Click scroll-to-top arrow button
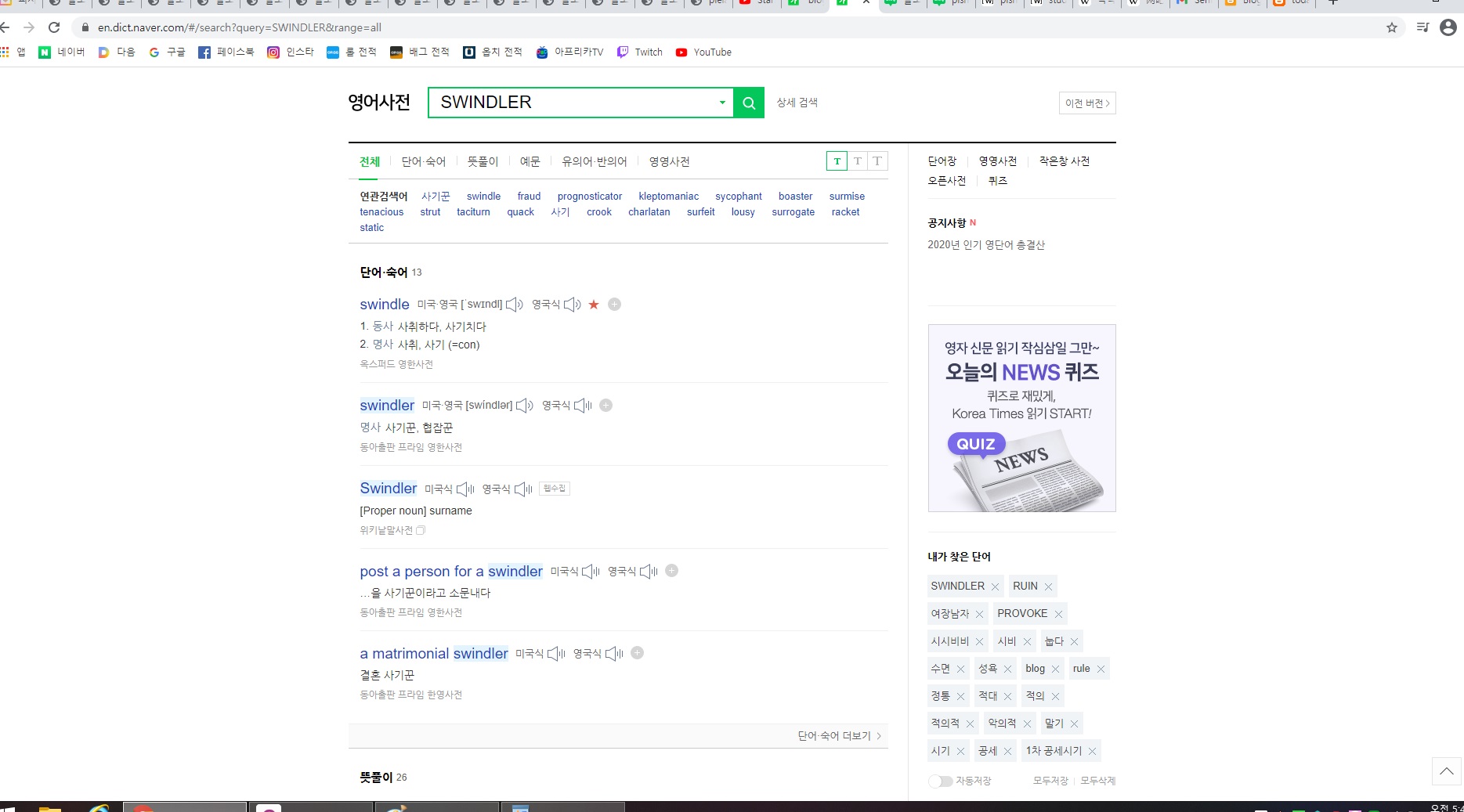The width and height of the screenshot is (1464, 812). point(1447,771)
